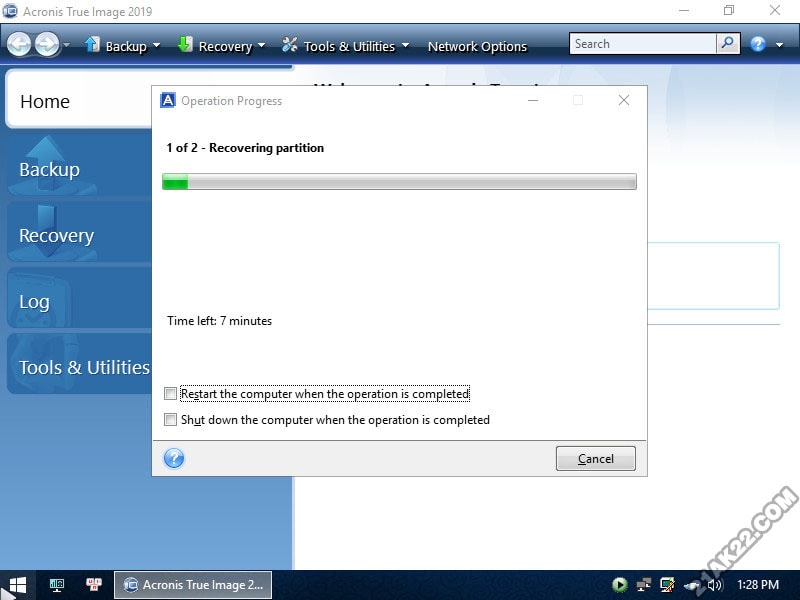Click the Operation Progress dialog title icon

coord(168,100)
